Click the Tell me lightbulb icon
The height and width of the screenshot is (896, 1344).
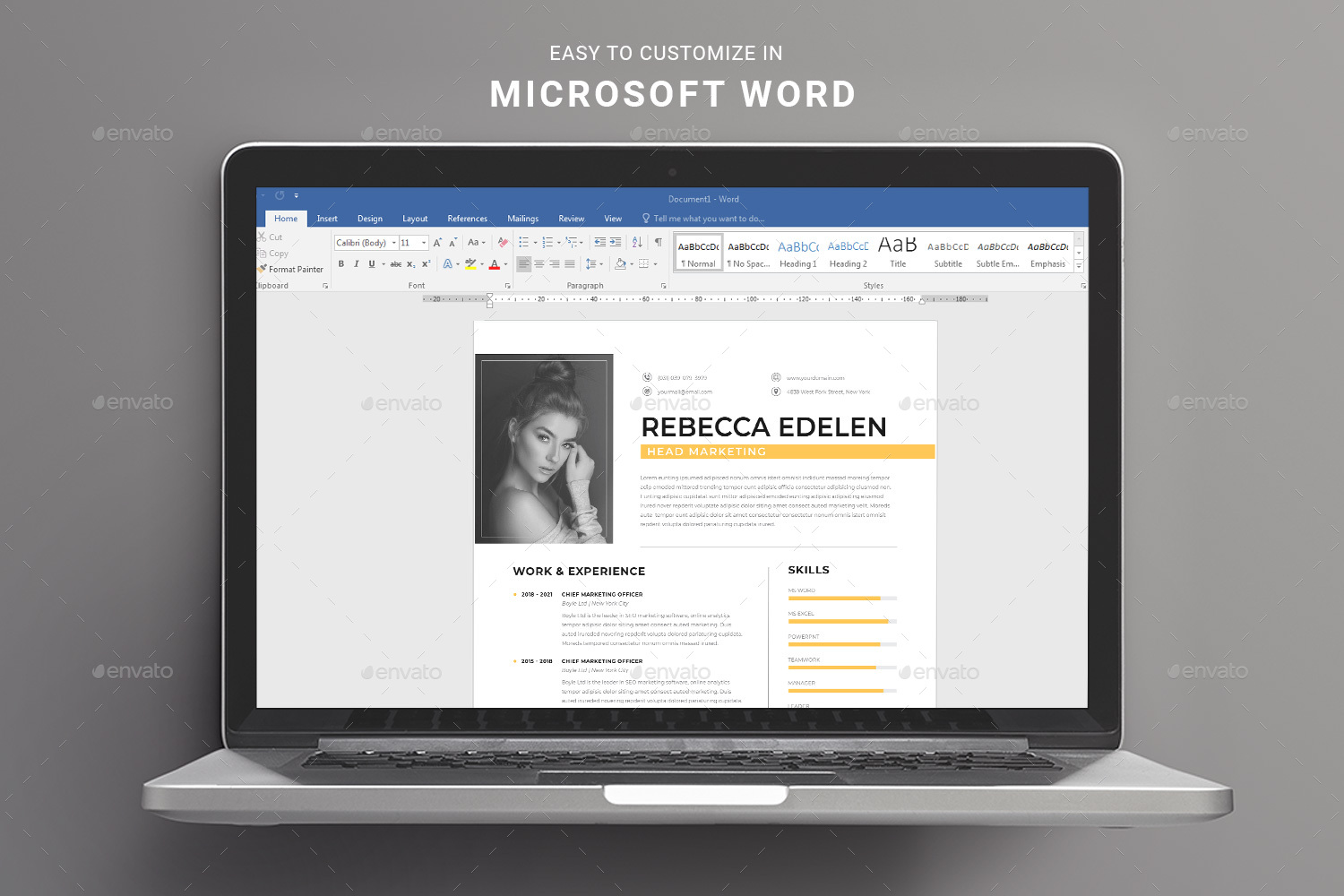[x=646, y=219]
